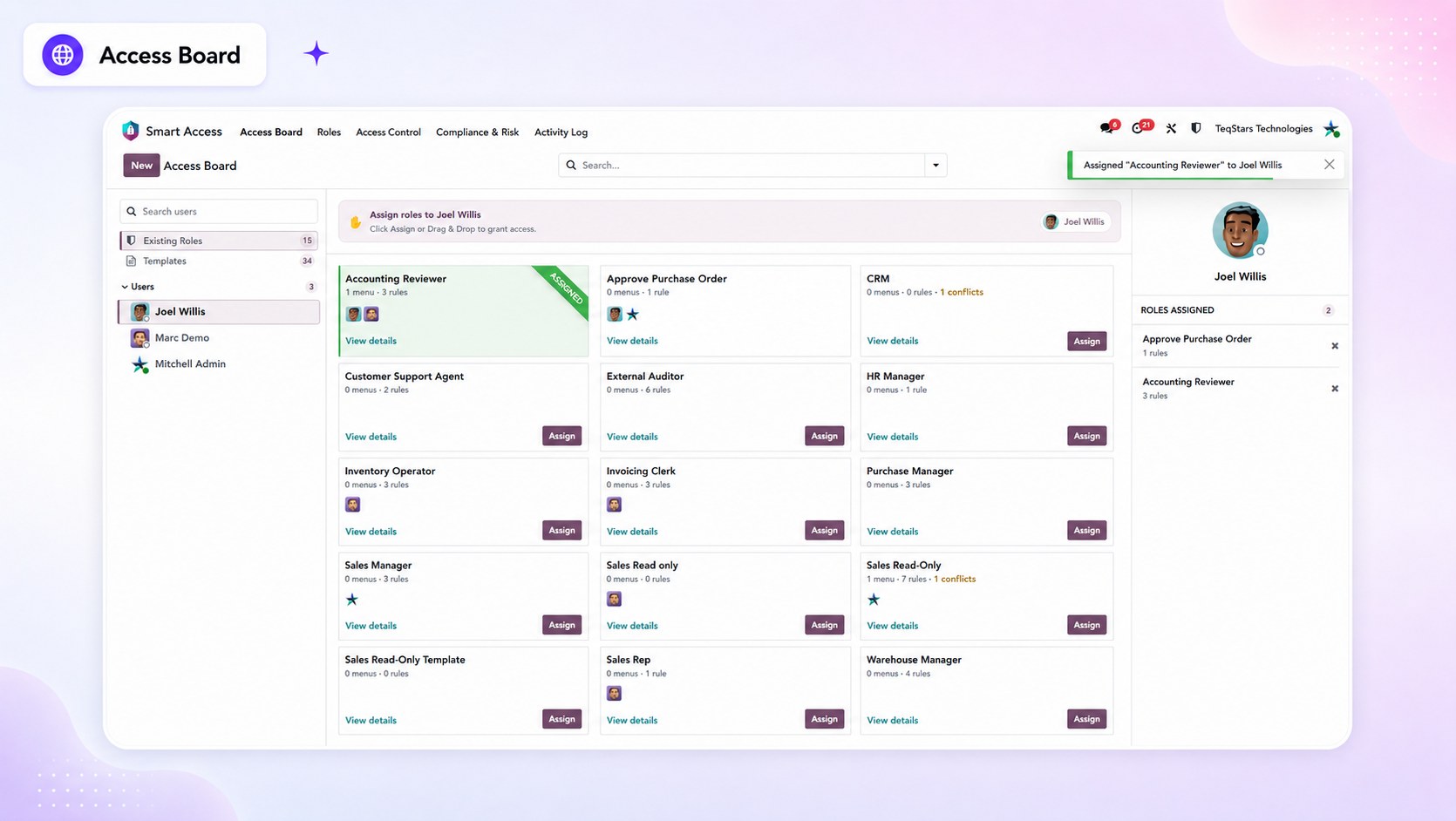Focus the main Search field
1456x821 pixels.
coord(741,165)
